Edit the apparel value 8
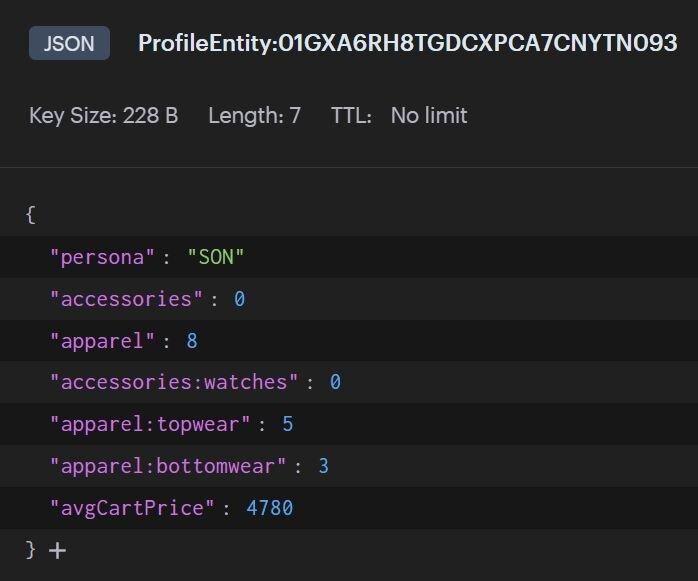698x581 pixels. pyautogui.click(x=192, y=341)
